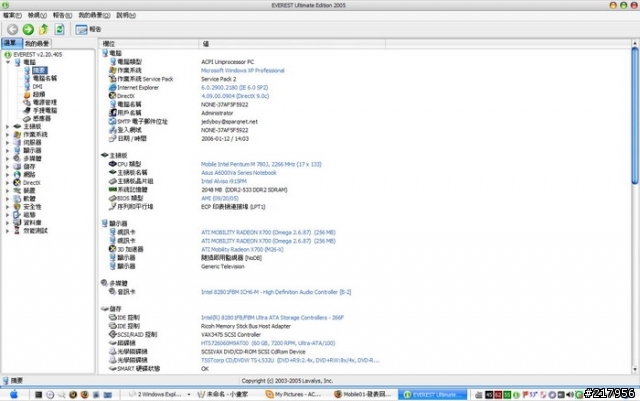Select the DMI tree item

[x=38, y=86]
